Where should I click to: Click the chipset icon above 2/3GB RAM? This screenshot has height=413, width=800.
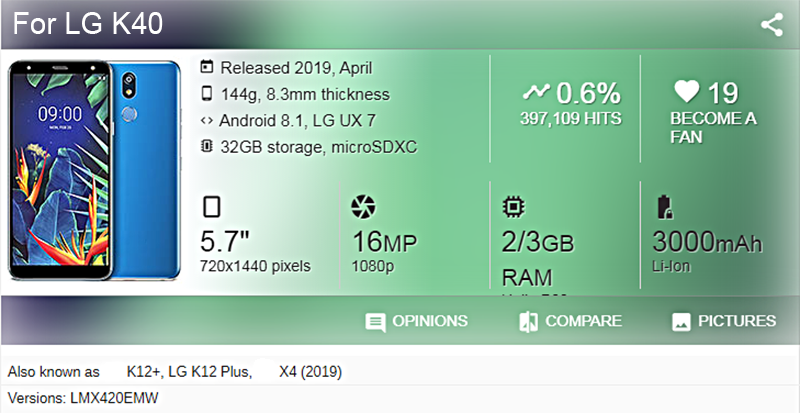pyautogui.click(x=514, y=207)
